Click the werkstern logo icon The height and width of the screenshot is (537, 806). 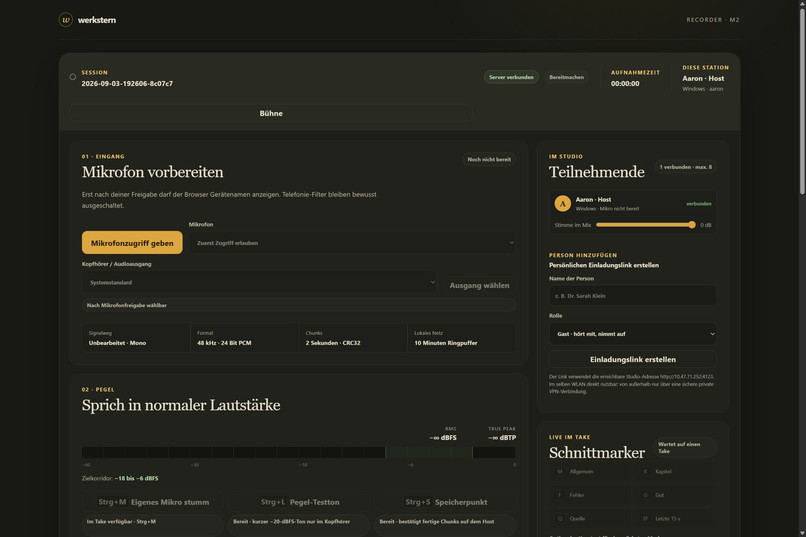(65, 20)
